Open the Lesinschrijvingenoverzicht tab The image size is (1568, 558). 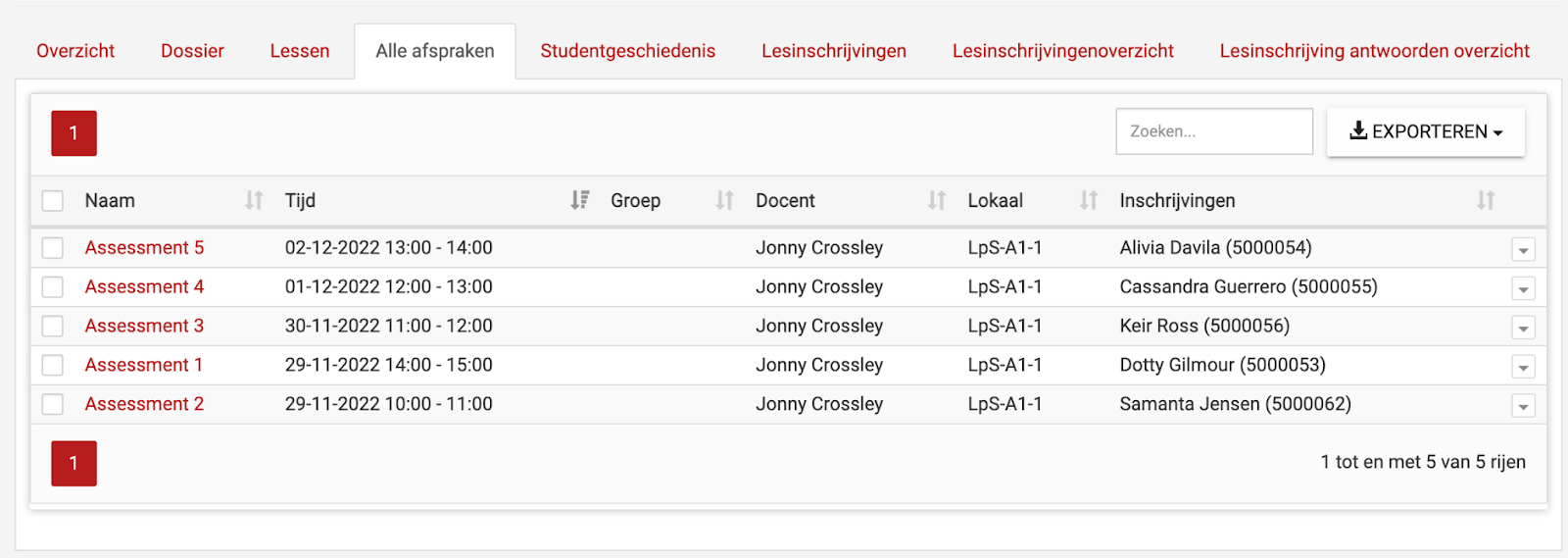[1062, 51]
